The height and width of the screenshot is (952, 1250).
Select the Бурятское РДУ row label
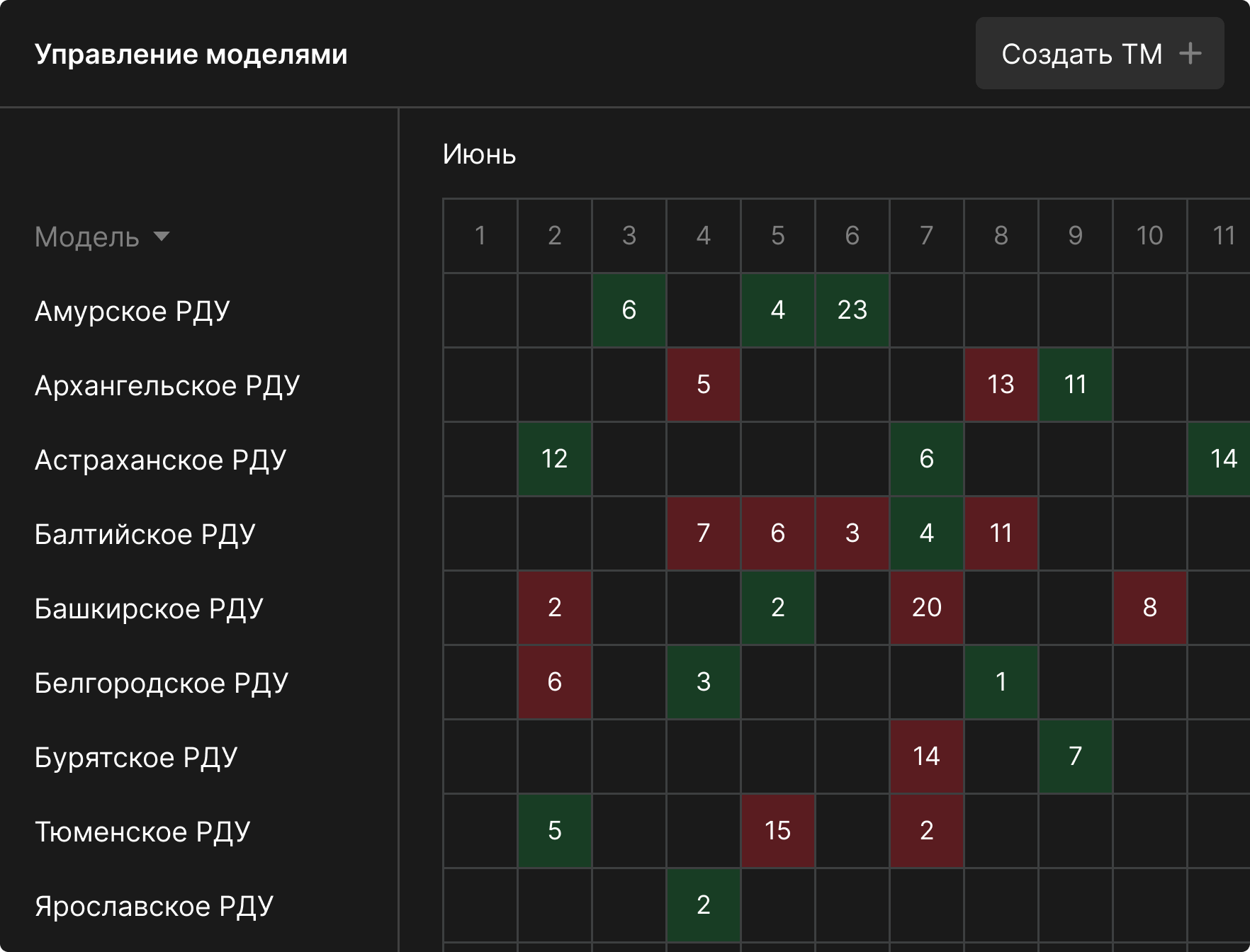click(136, 757)
